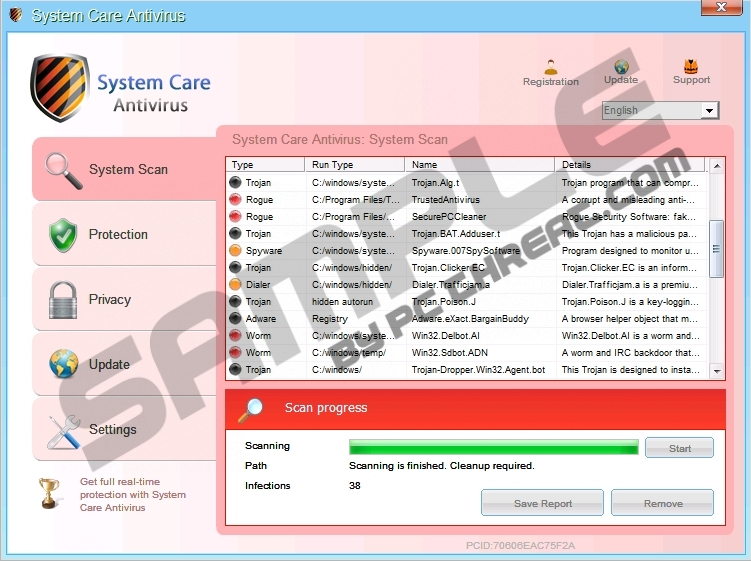Click the Start scan button

[x=679, y=448]
